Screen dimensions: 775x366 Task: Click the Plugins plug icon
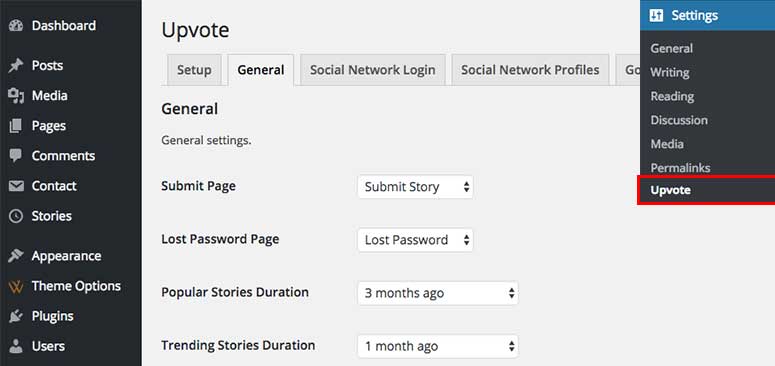(x=16, y=317)
